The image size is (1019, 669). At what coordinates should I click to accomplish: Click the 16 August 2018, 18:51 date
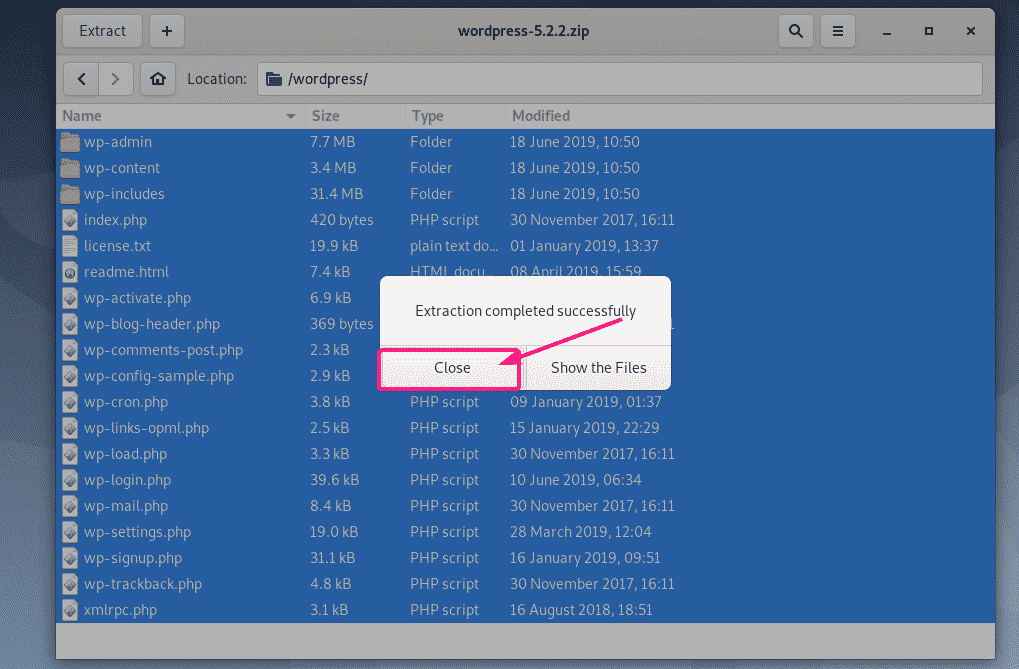point(581,610)
